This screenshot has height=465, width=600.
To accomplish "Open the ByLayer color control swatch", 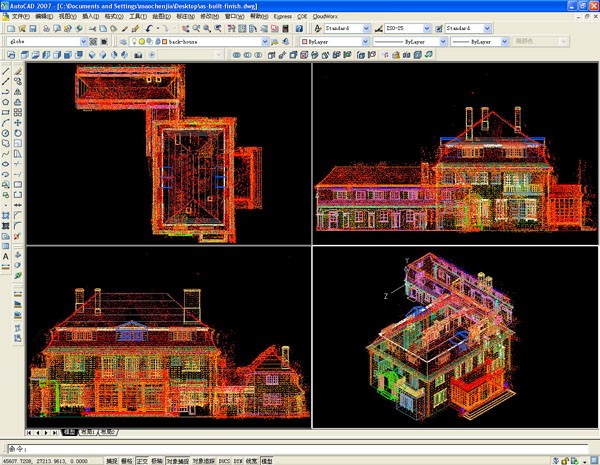I will (330, 43).
